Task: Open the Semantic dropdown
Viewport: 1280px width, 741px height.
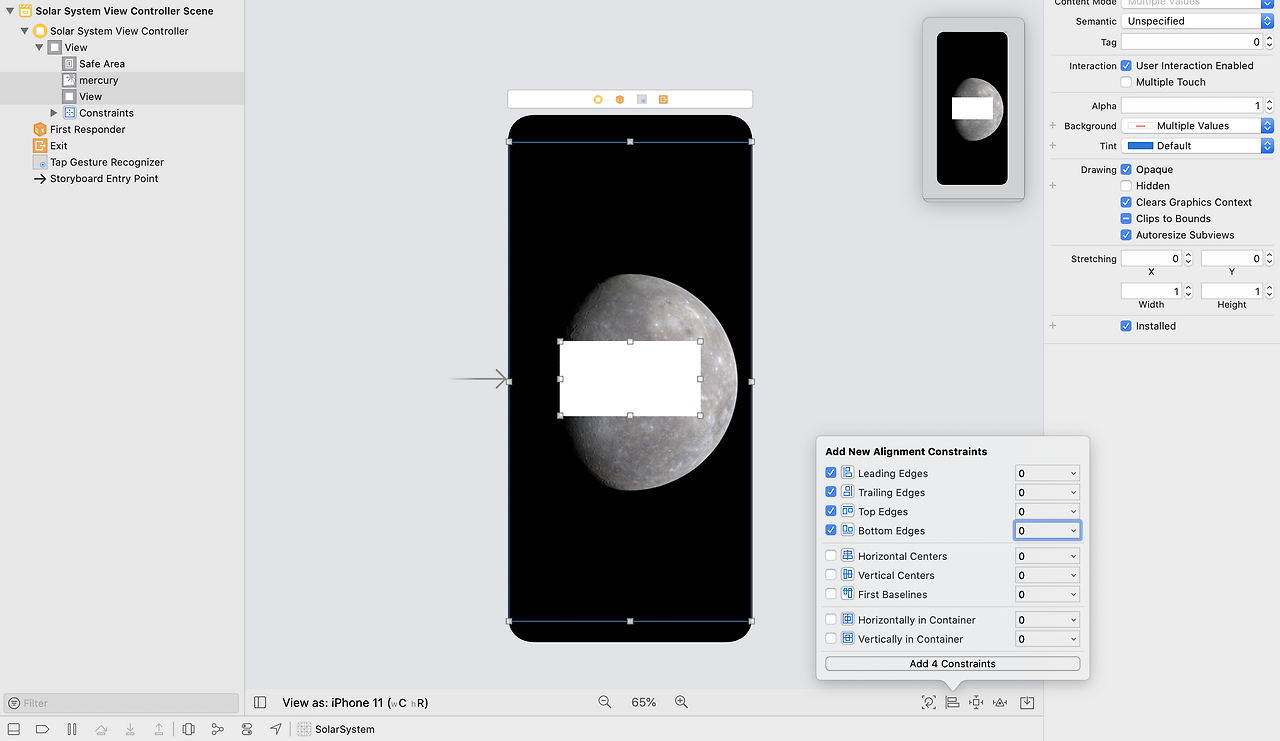Action: 1197,21
